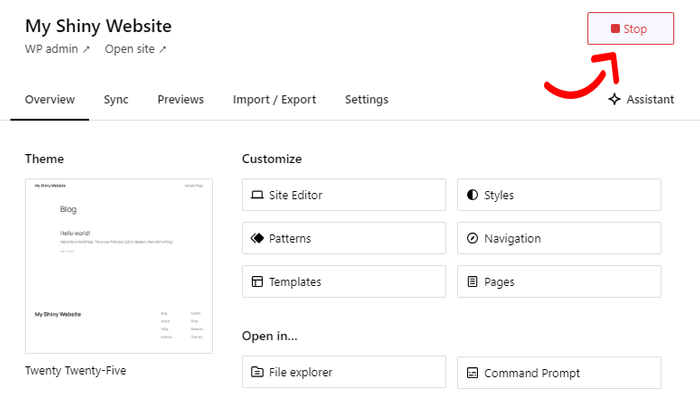The image size is (700, 412).
Task: Click the Command Prompt terminal icon
Action: pos(472,372)
